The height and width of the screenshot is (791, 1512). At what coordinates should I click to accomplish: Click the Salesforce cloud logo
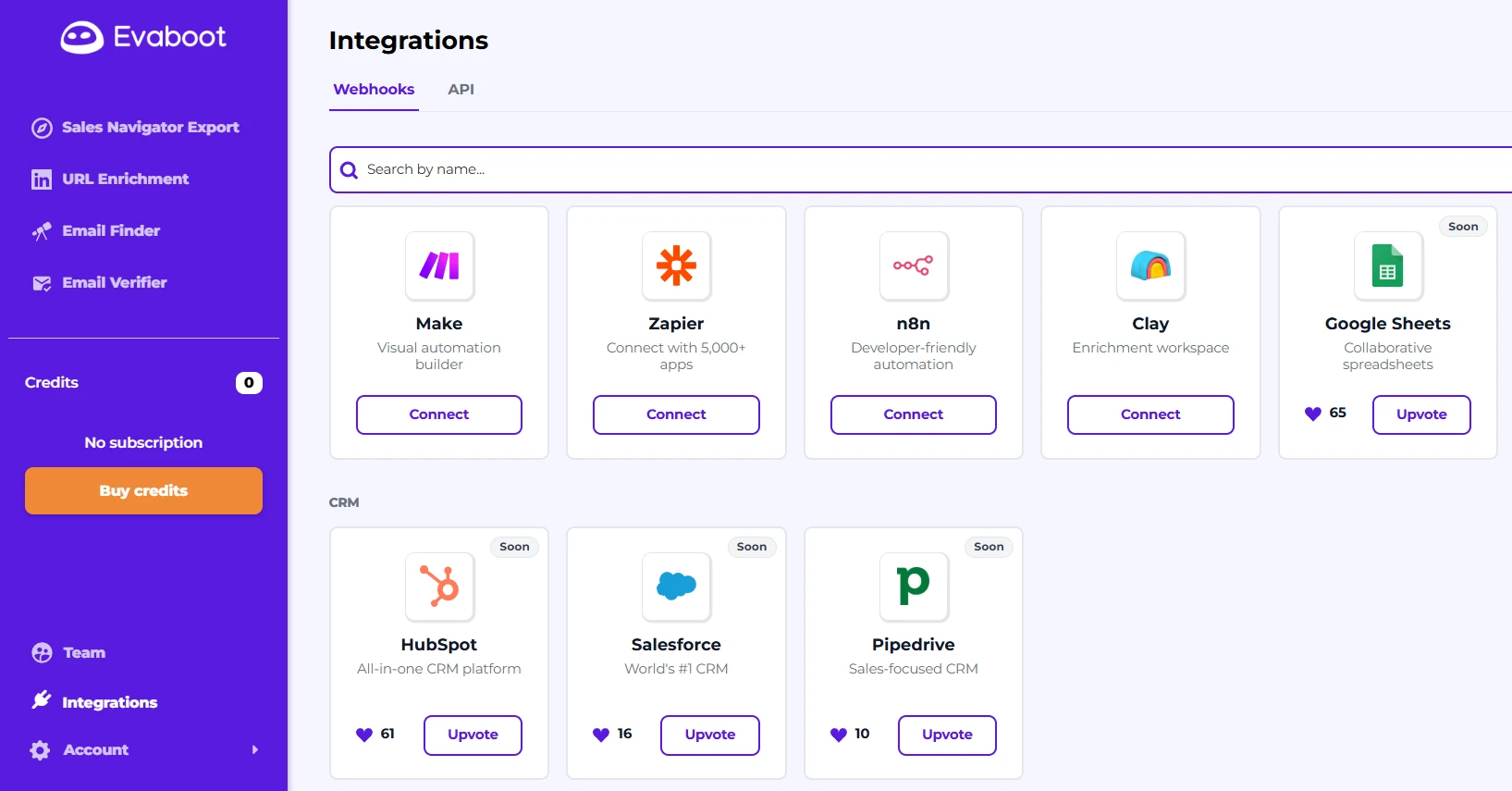pos(676,587)
